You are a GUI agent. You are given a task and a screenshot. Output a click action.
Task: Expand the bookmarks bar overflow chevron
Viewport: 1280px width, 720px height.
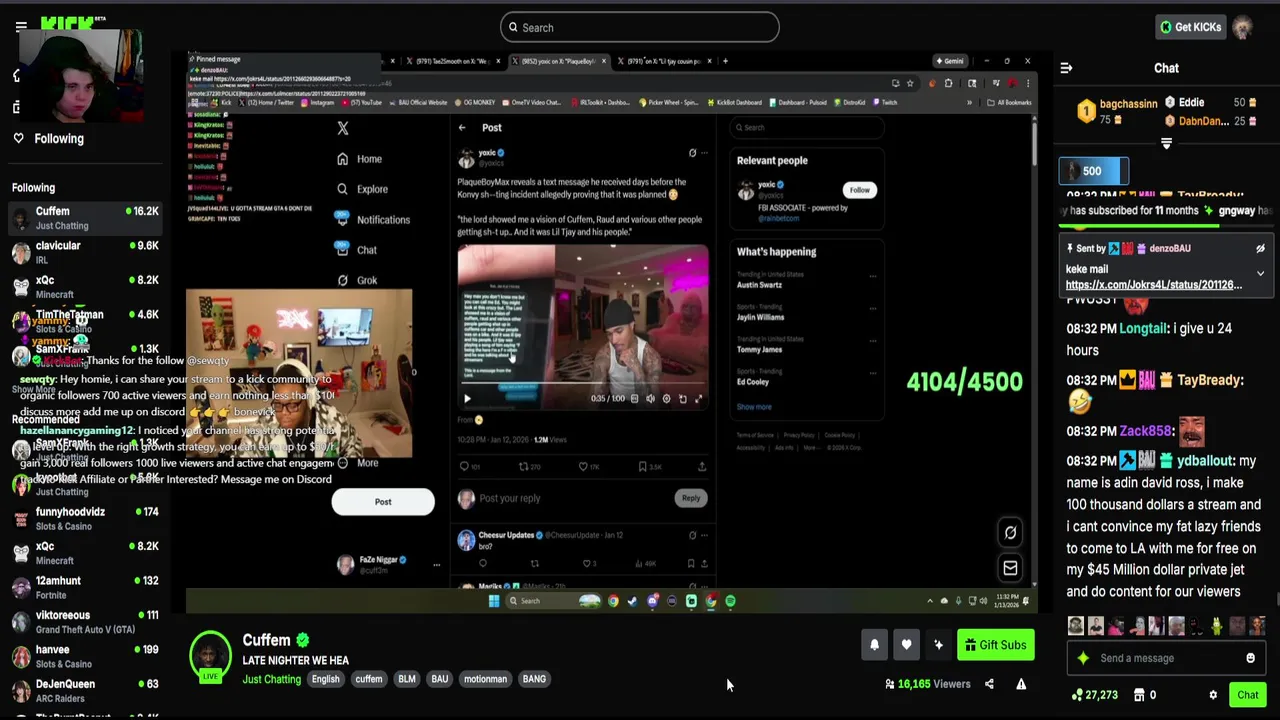pyautogui.click(x=969, y=102)
